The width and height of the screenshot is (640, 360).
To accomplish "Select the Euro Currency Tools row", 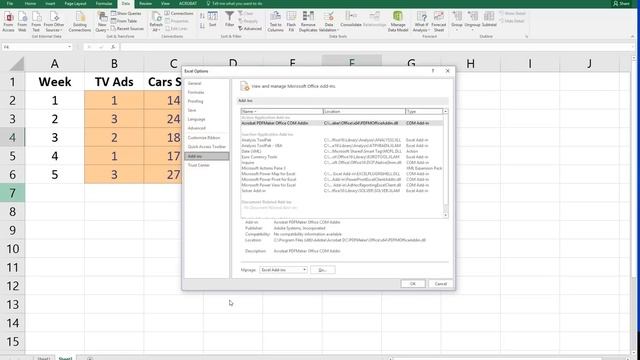I will [x=342, y=157].
